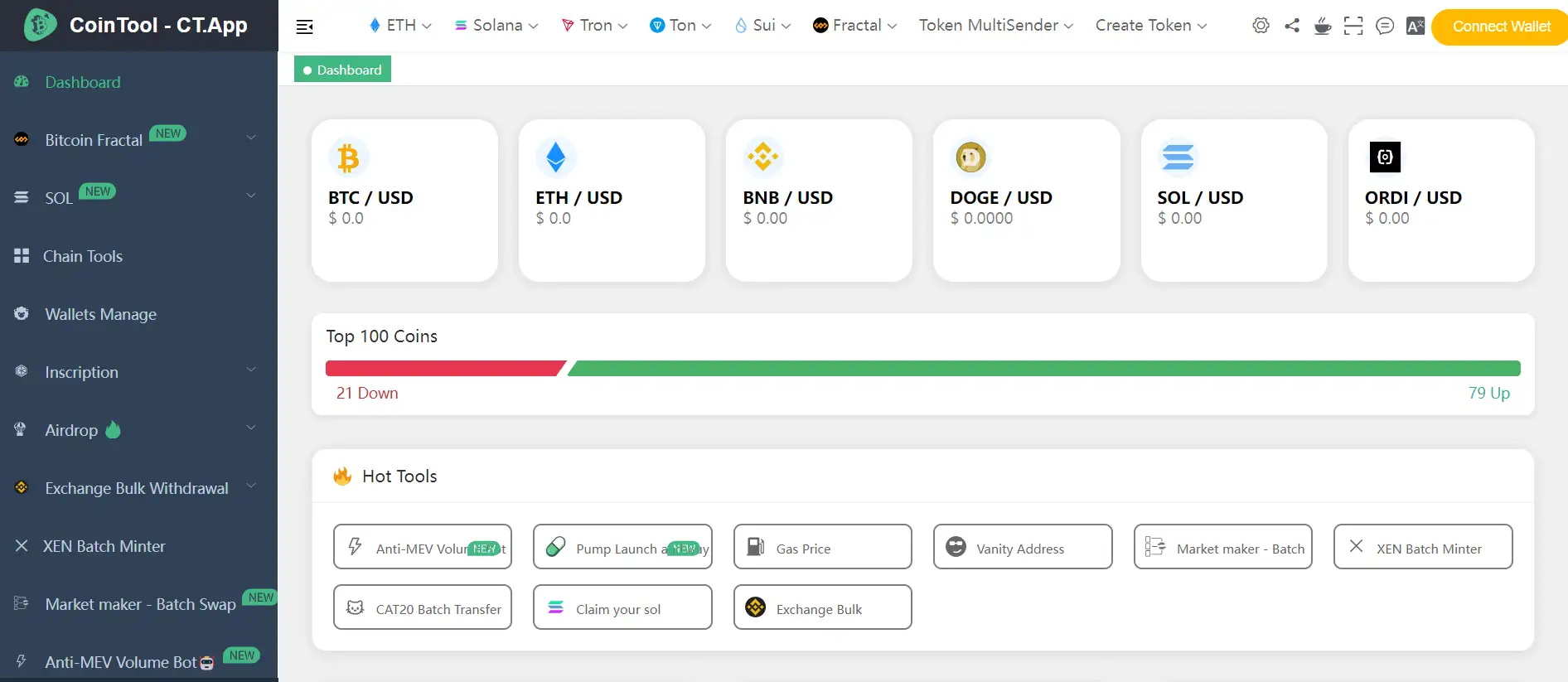Collapse the sidebar with the hamburger icon
Image resolution: width=1568 pixels, height=682 pixels.
[304, 27]
